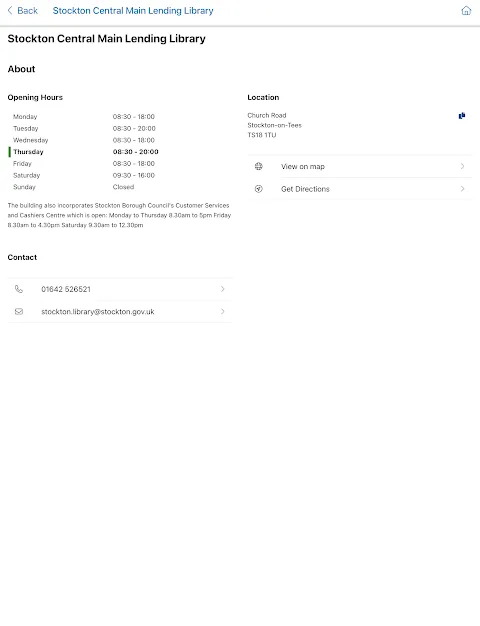
Task: Call 01642 526521
Action: [x=120, y=289]
